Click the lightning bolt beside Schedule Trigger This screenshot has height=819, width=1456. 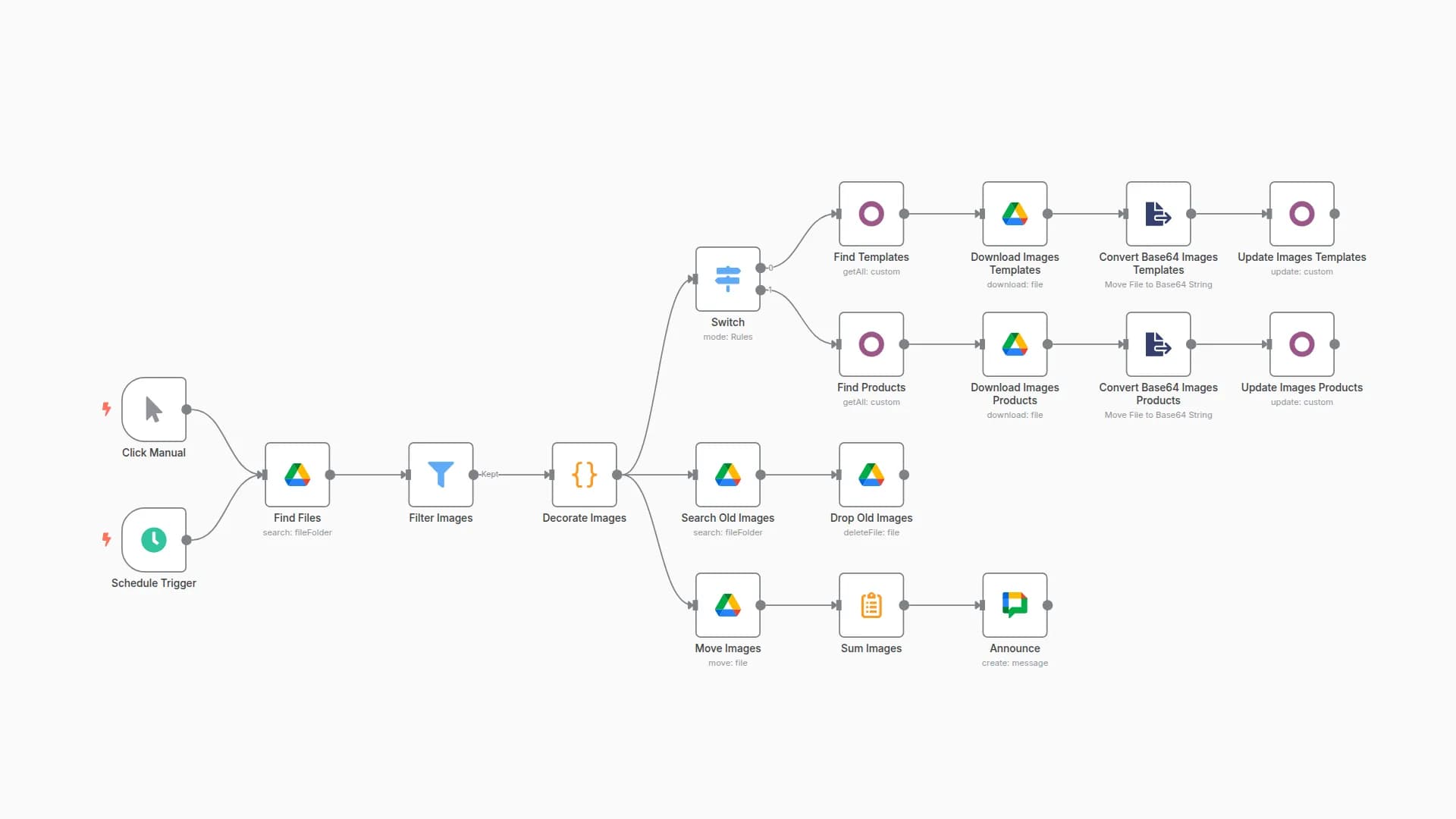point(106,540)
